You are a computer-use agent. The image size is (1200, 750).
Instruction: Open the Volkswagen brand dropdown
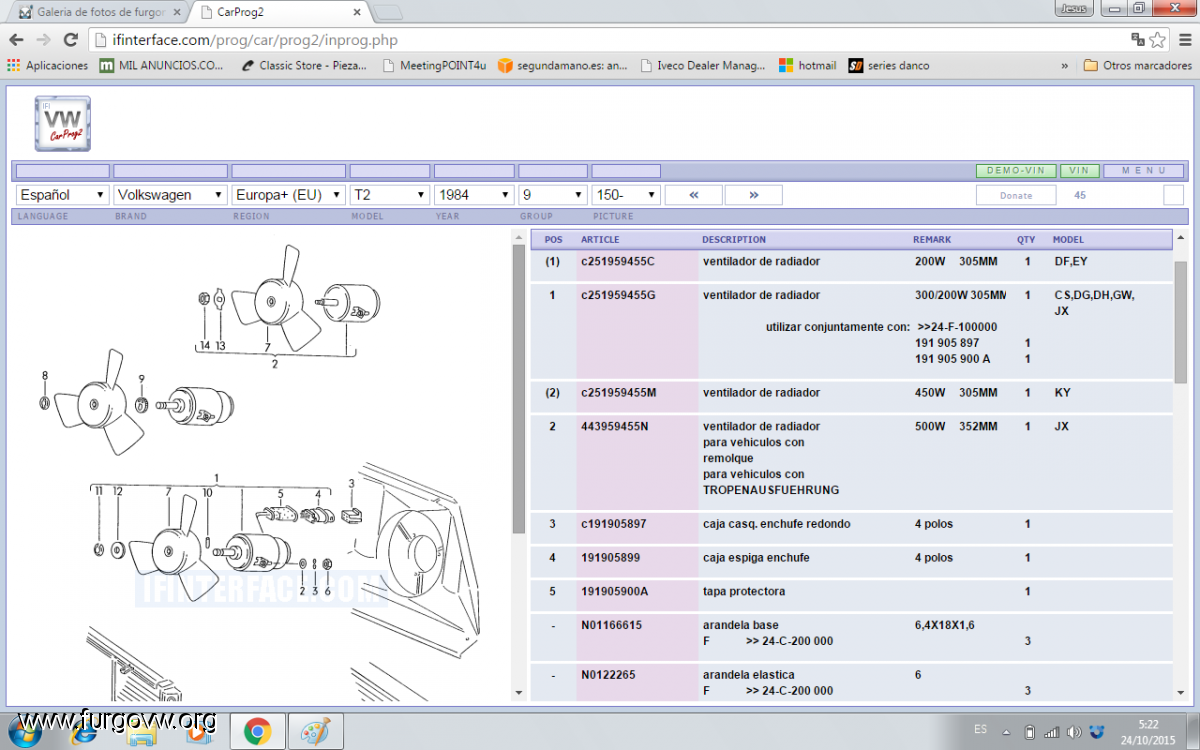click(170, 195)
